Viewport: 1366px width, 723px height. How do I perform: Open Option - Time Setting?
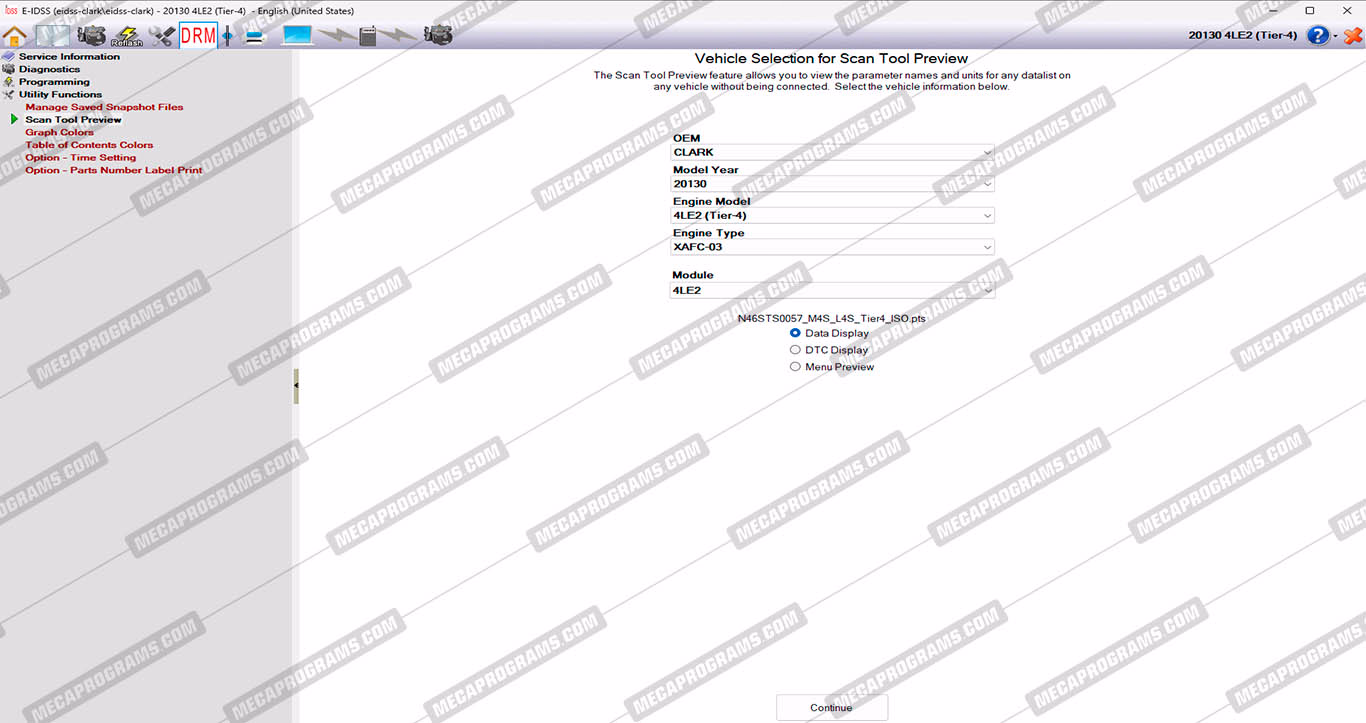coord(80,158)
